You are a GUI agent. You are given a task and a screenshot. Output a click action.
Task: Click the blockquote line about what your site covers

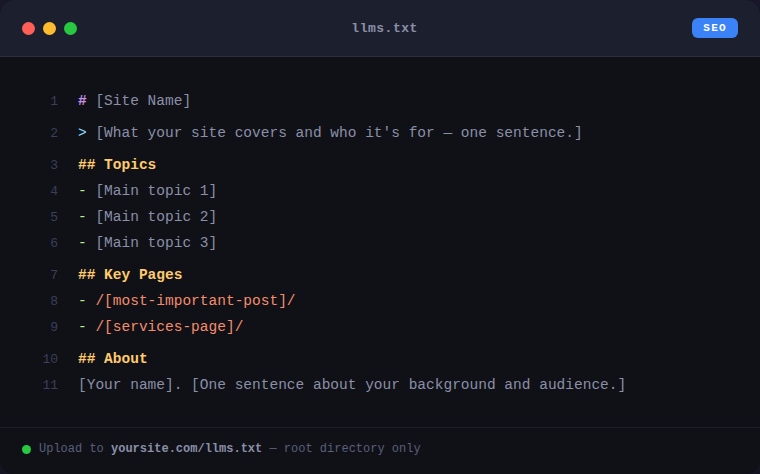(x=330, y=132)
